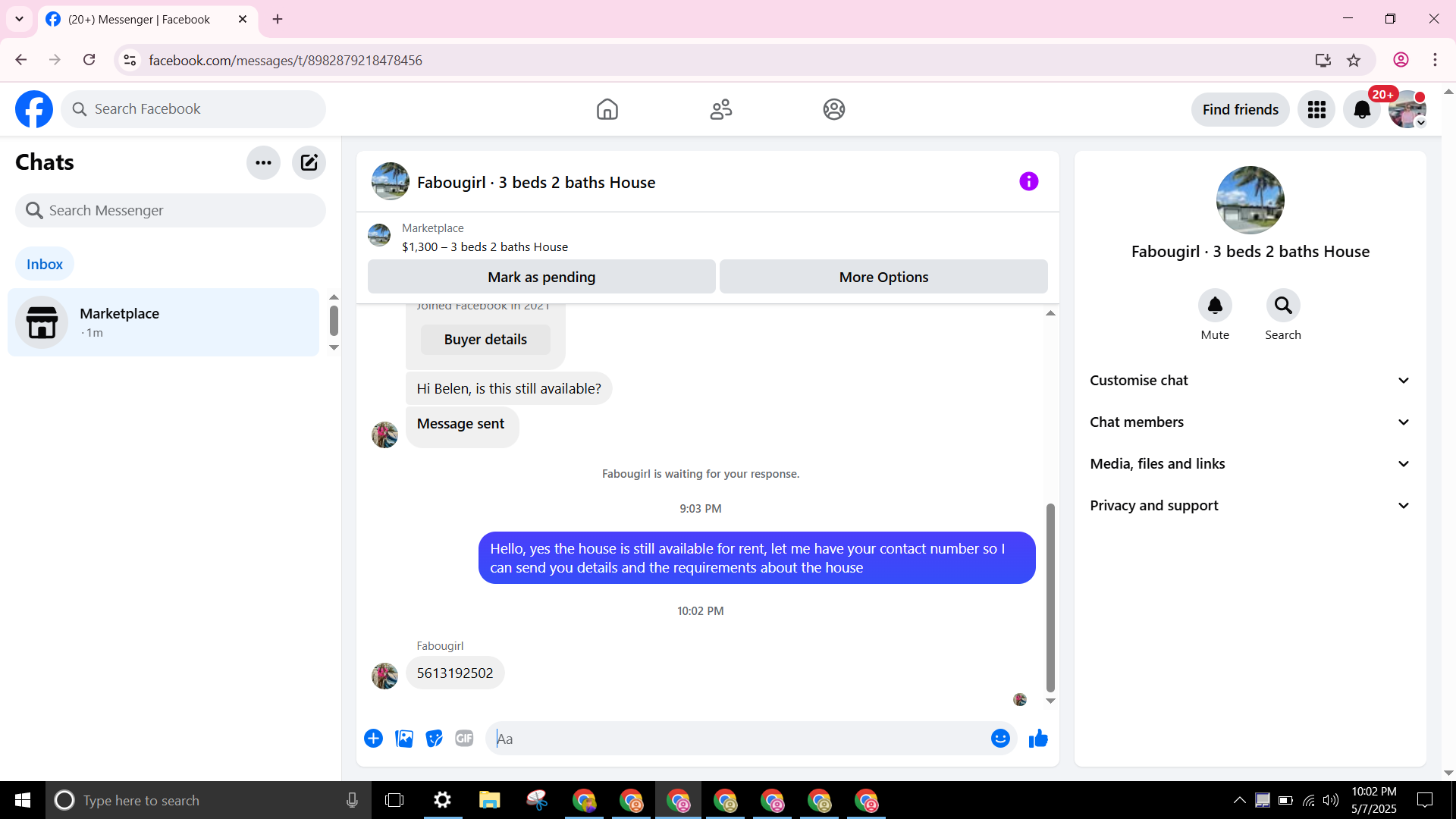1456x819 pixels.
Task: Click the Buyer details button
Action: click(x=485, y=340)
